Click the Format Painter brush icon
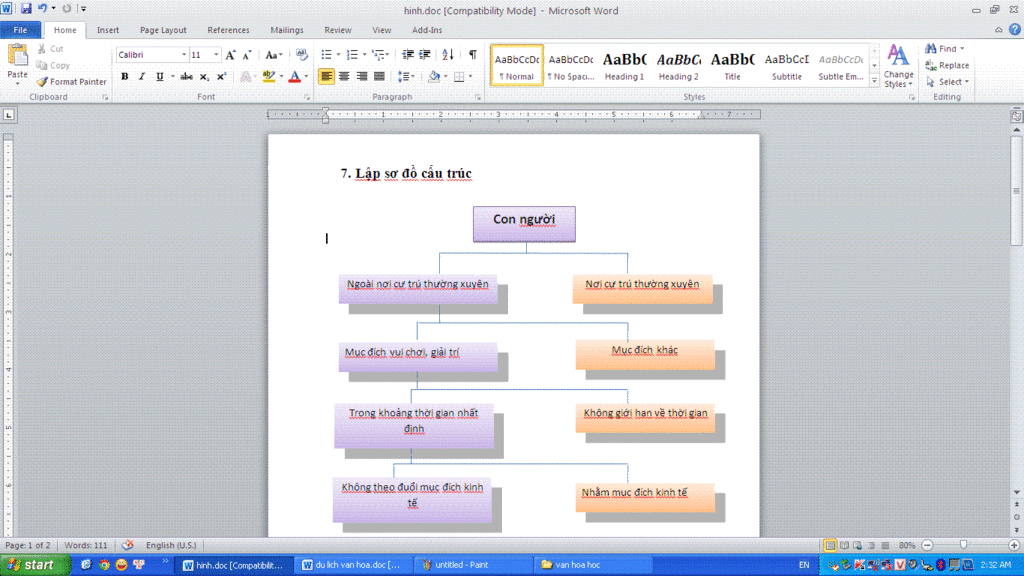 coord(42,82)
